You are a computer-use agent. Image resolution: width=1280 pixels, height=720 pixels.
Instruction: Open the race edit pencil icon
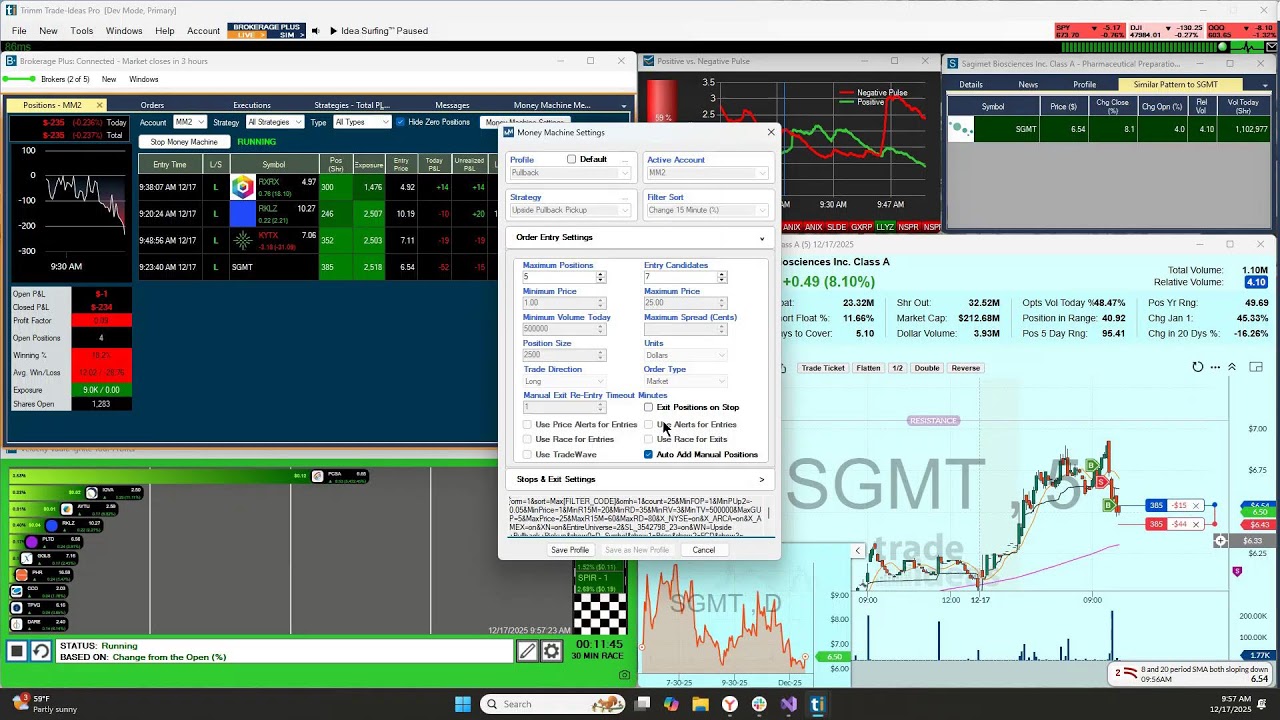coord(527,651)
